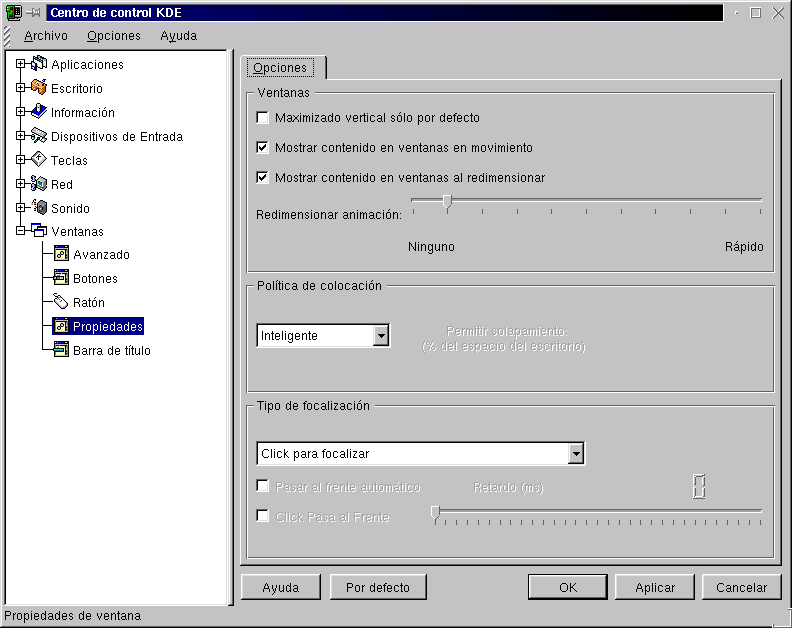Open the Click para focalizar dropdown

pos(575,454)
